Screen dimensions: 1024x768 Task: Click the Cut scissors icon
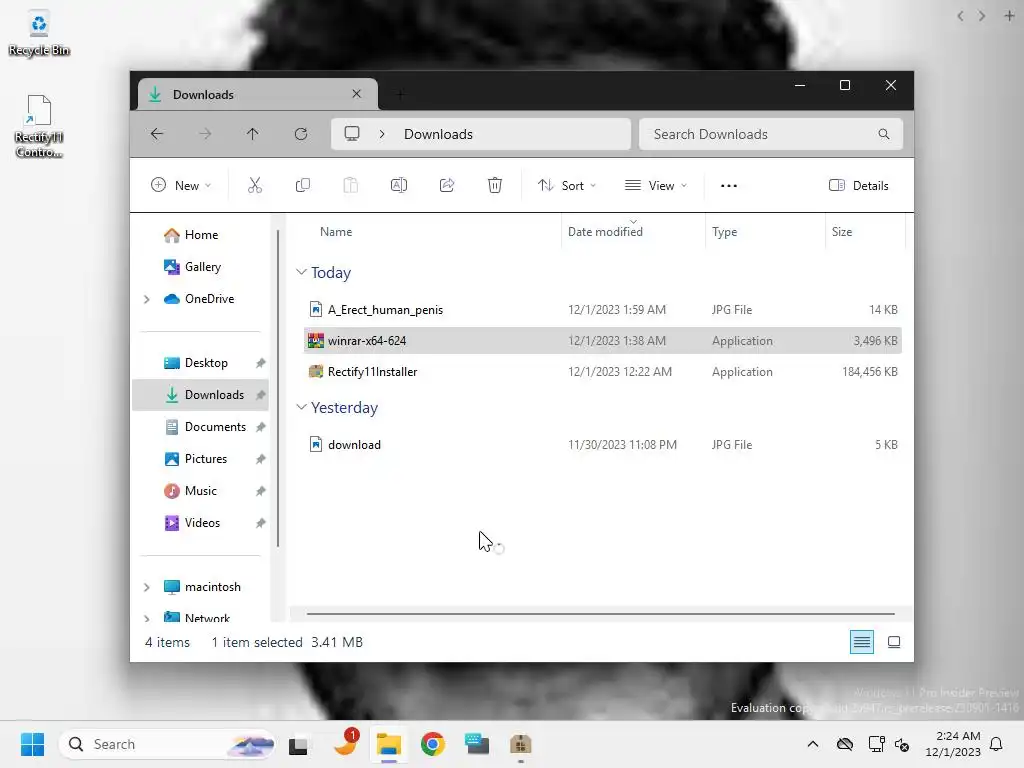pos(255,185)
